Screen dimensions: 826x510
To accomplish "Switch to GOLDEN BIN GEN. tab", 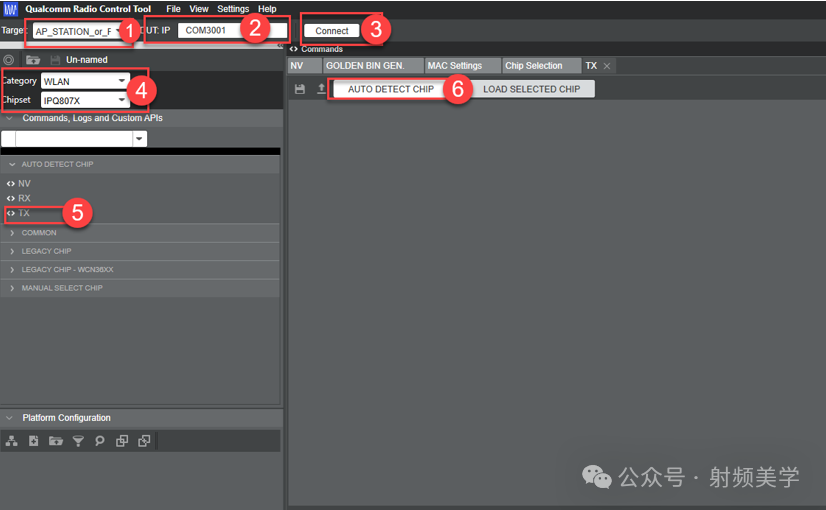I will (x=373, y=66).
